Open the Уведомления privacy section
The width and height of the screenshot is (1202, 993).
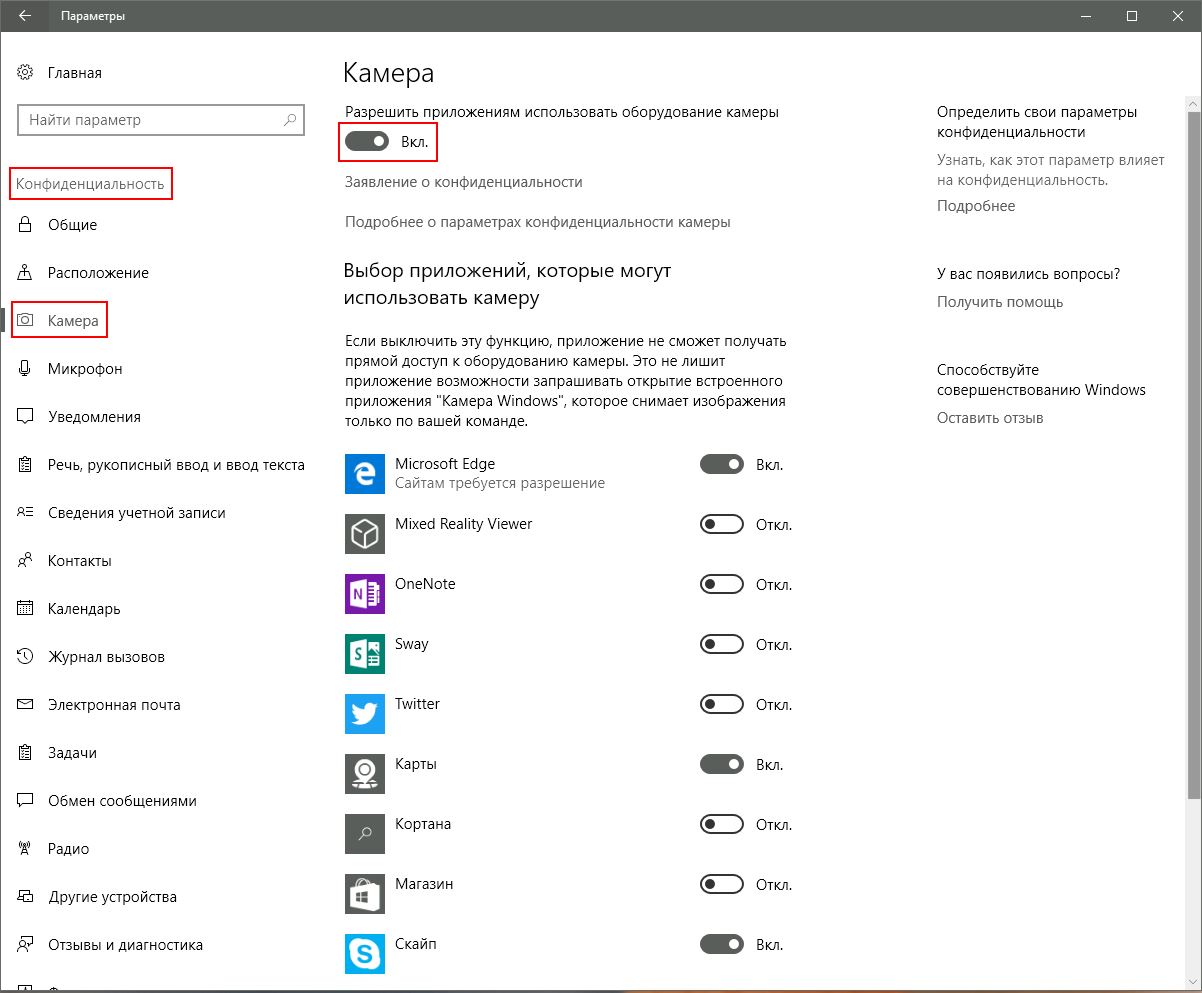coord(94,417)
